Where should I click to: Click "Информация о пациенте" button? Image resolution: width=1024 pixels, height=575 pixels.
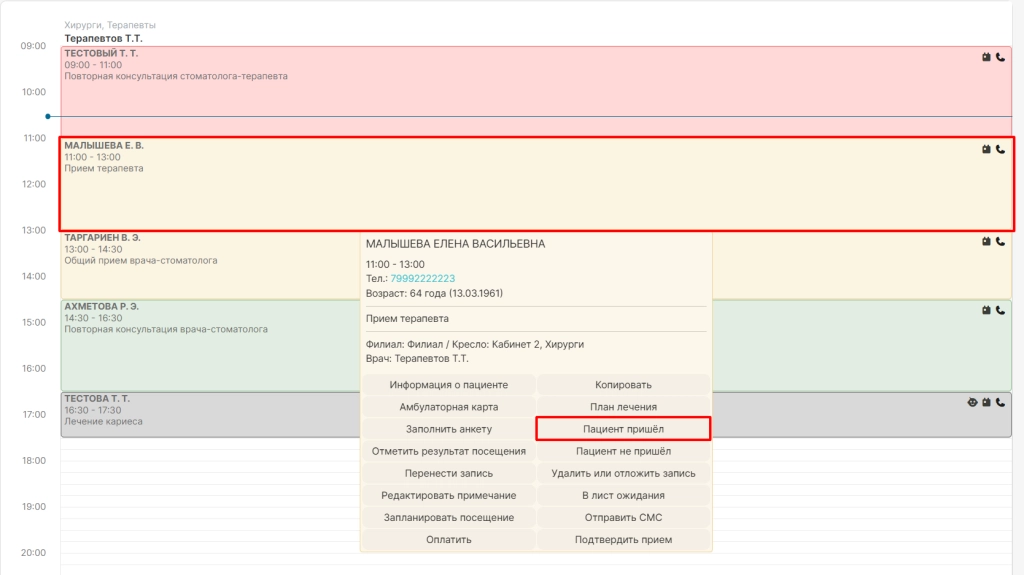pos(449,385)
